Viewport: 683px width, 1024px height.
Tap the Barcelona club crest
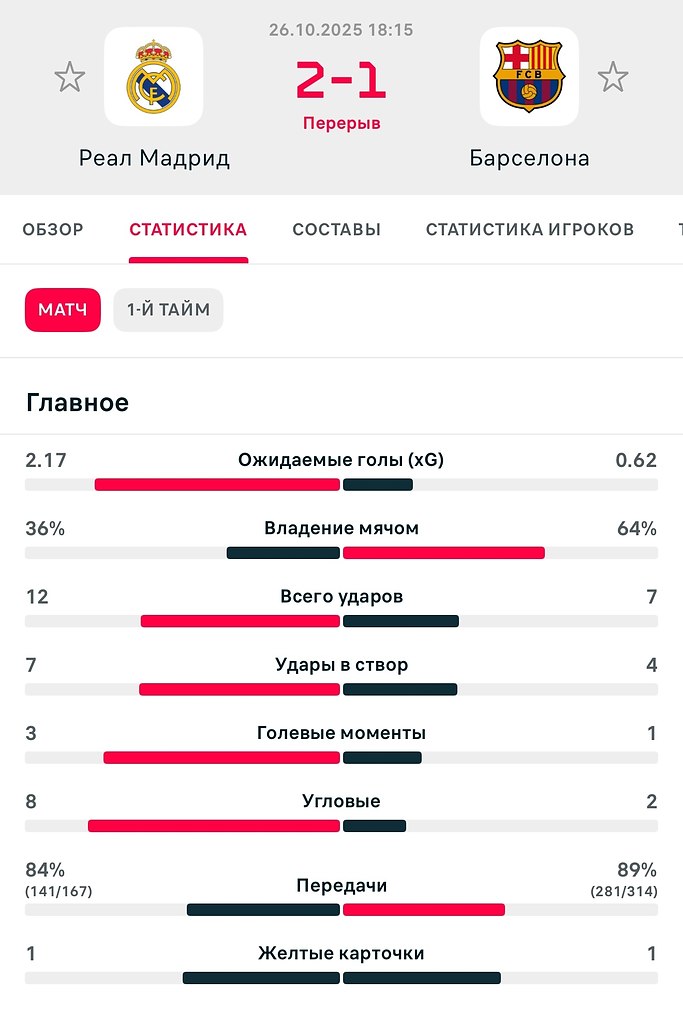(529, 77)
